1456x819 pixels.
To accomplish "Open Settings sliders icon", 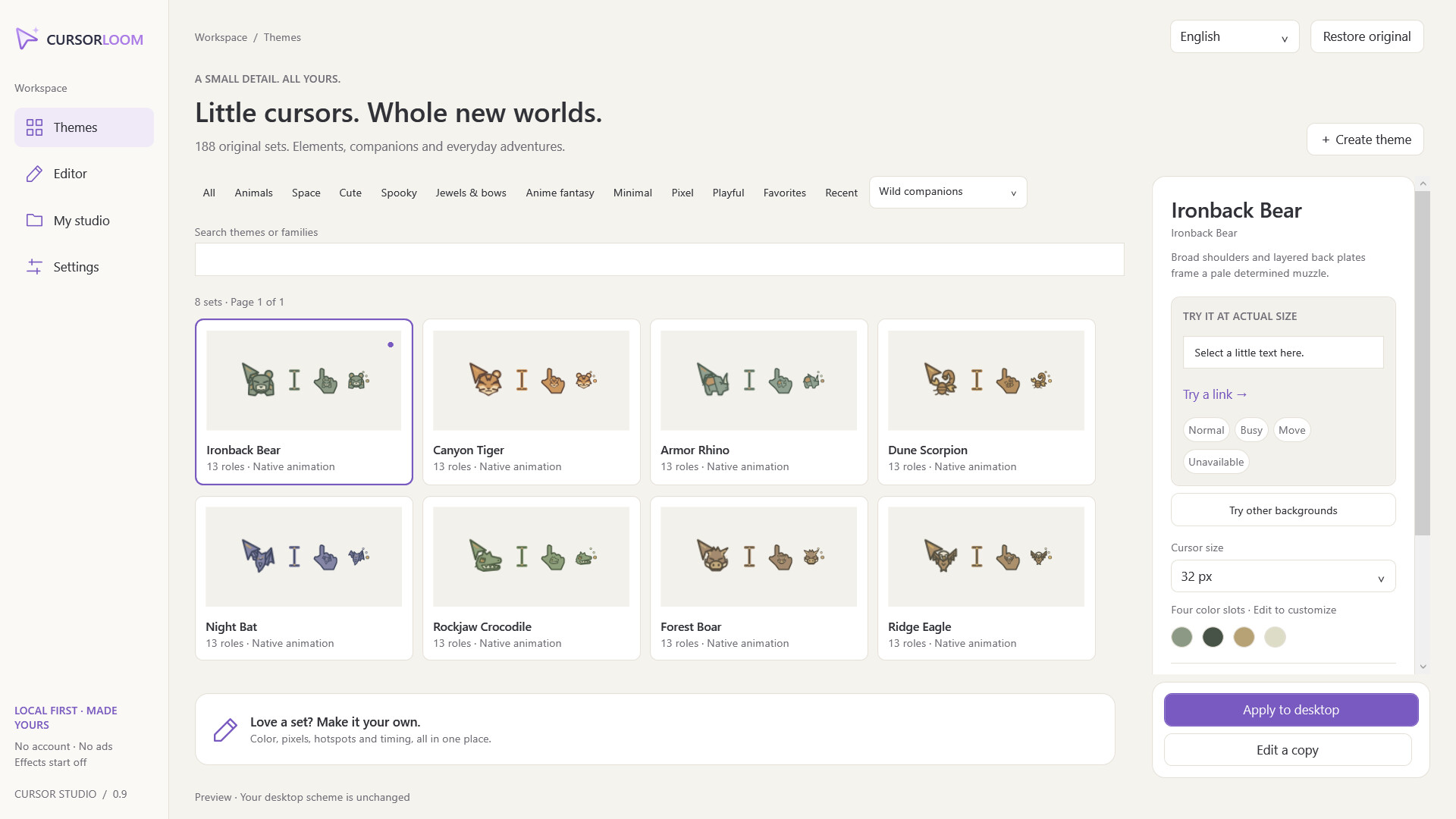I will 34,267.
